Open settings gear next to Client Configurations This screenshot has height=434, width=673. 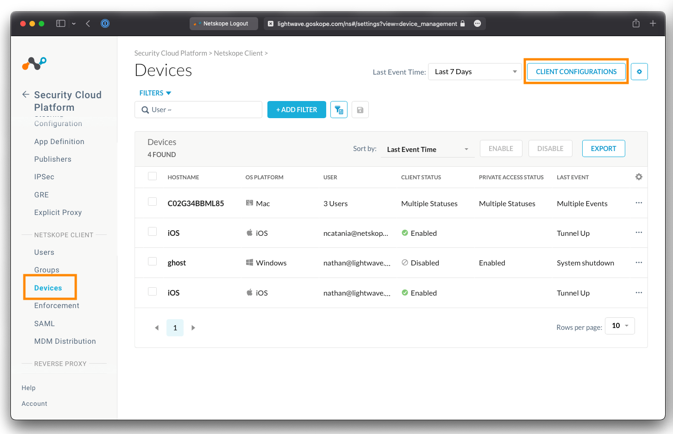pyautogui.click(x=639, y=72)
